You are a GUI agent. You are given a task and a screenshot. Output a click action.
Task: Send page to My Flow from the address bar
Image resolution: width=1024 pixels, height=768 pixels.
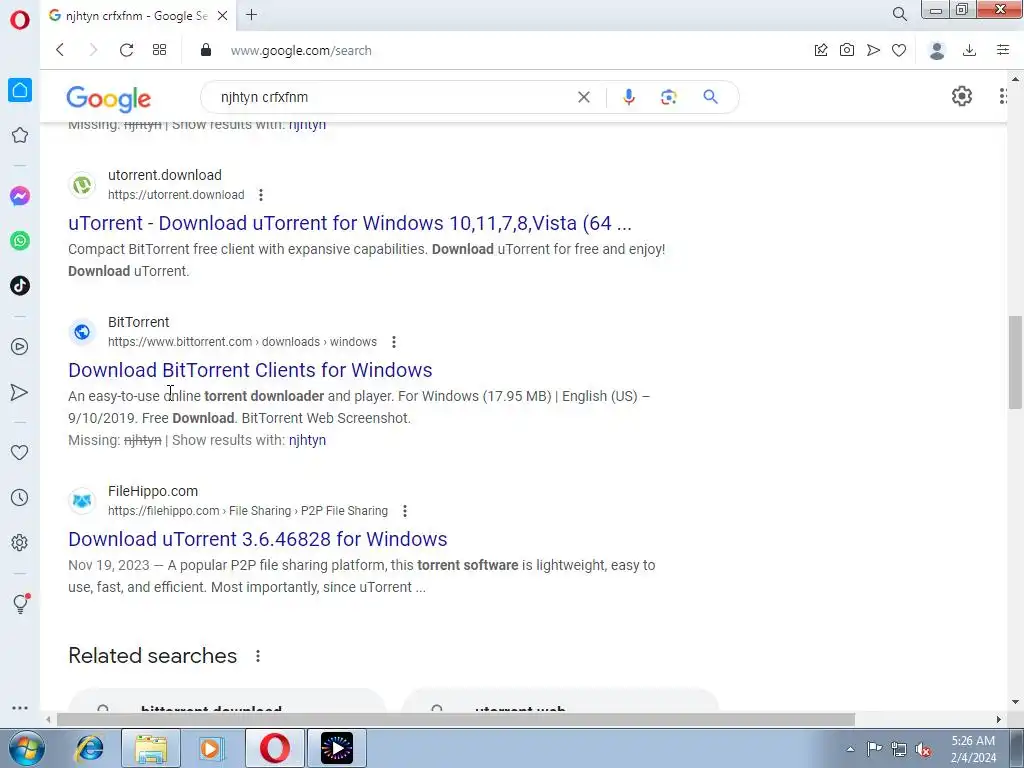[x=873, y=50]
